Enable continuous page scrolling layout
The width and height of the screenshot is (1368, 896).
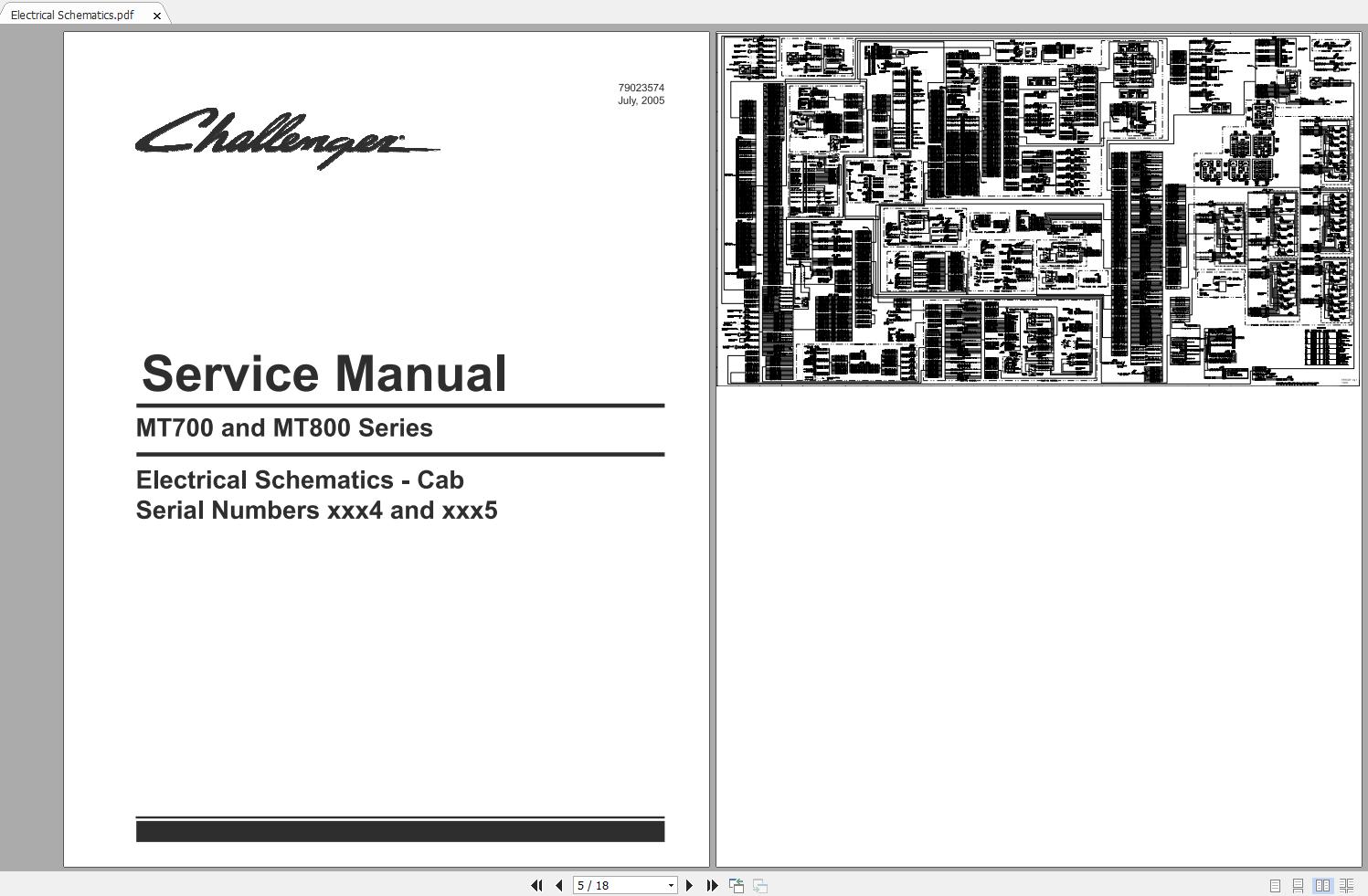(1298, 885)
